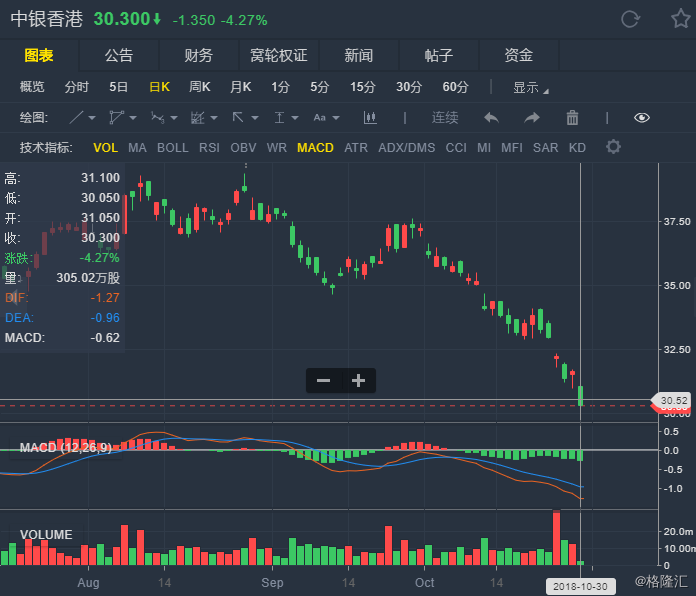
Task: Select the line drawing tool
Action: [x=76, y=118]
